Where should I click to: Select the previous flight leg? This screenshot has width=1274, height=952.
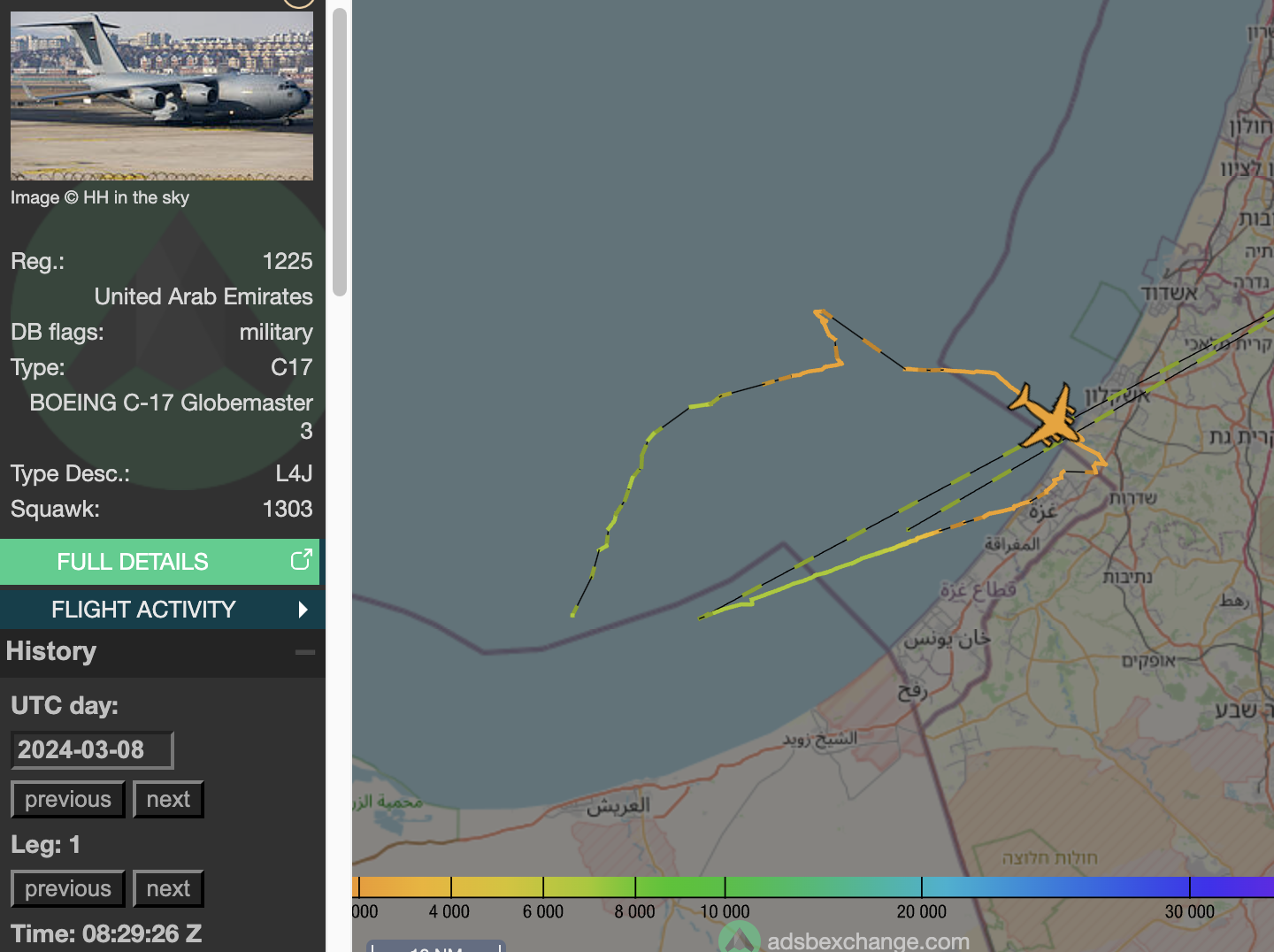68,888
